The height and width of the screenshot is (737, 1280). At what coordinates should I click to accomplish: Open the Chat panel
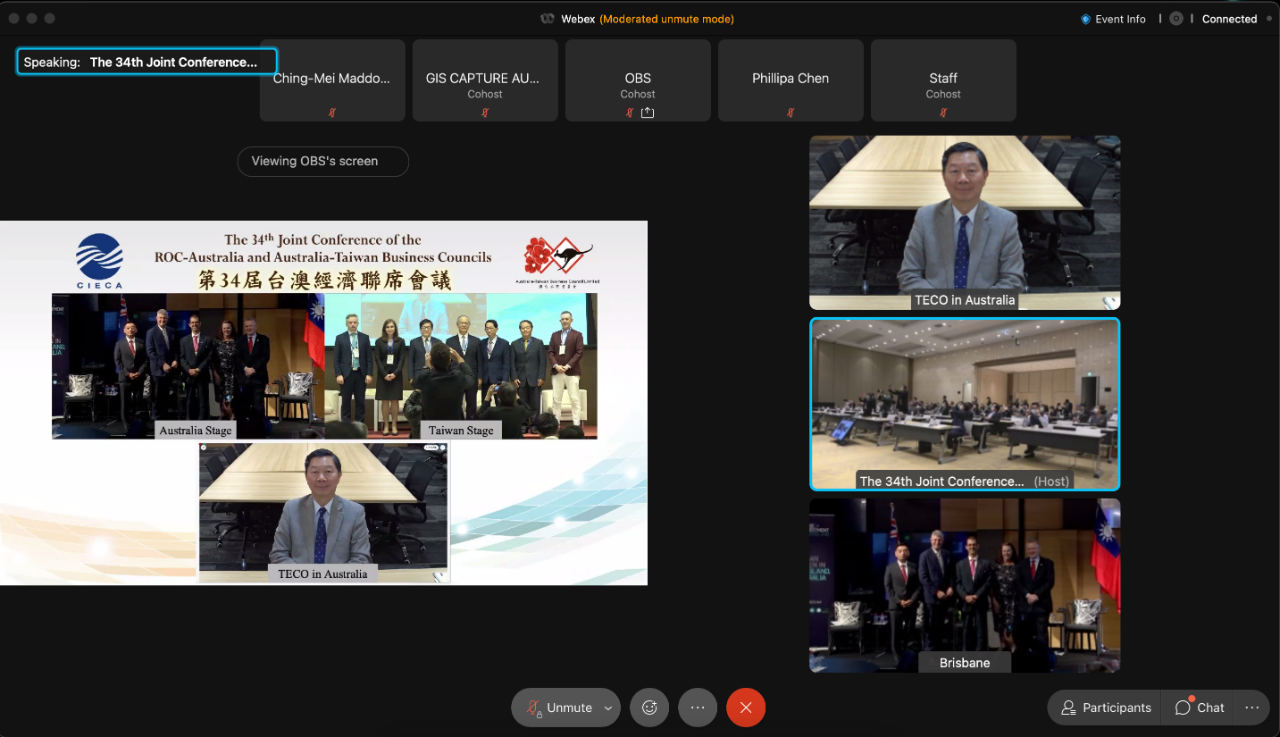[x=1199, y=708]
